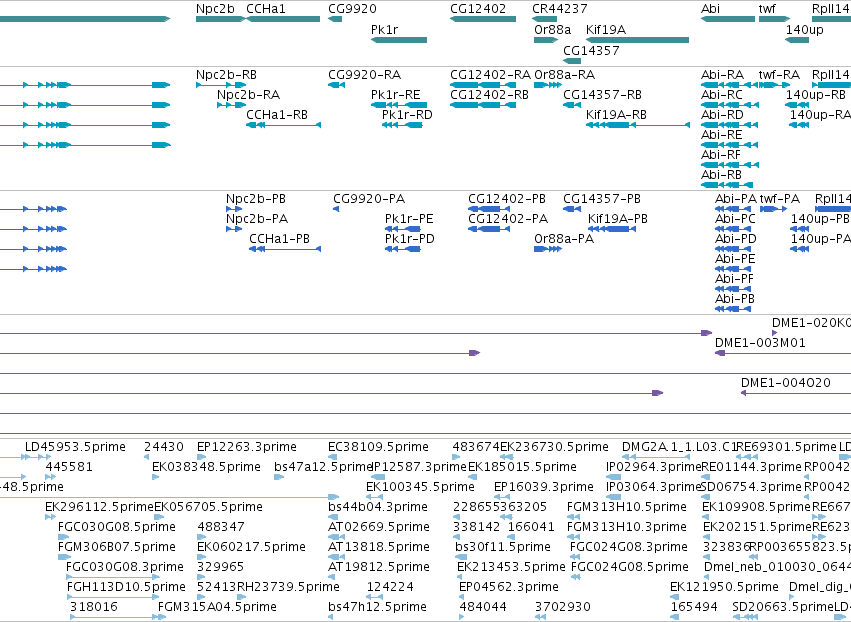Open protein CG12402-PB
851x622 pixels.
tap(507, 199)
